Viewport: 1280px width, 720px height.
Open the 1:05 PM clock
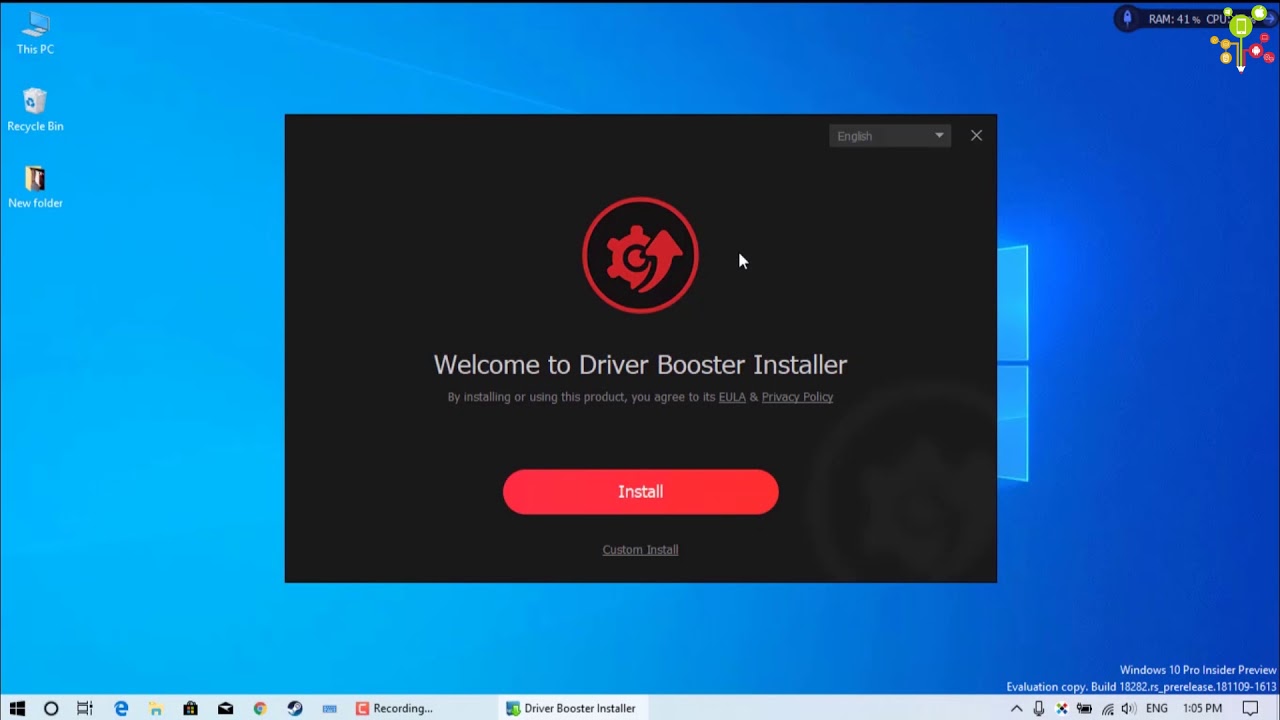point(1202,708)
